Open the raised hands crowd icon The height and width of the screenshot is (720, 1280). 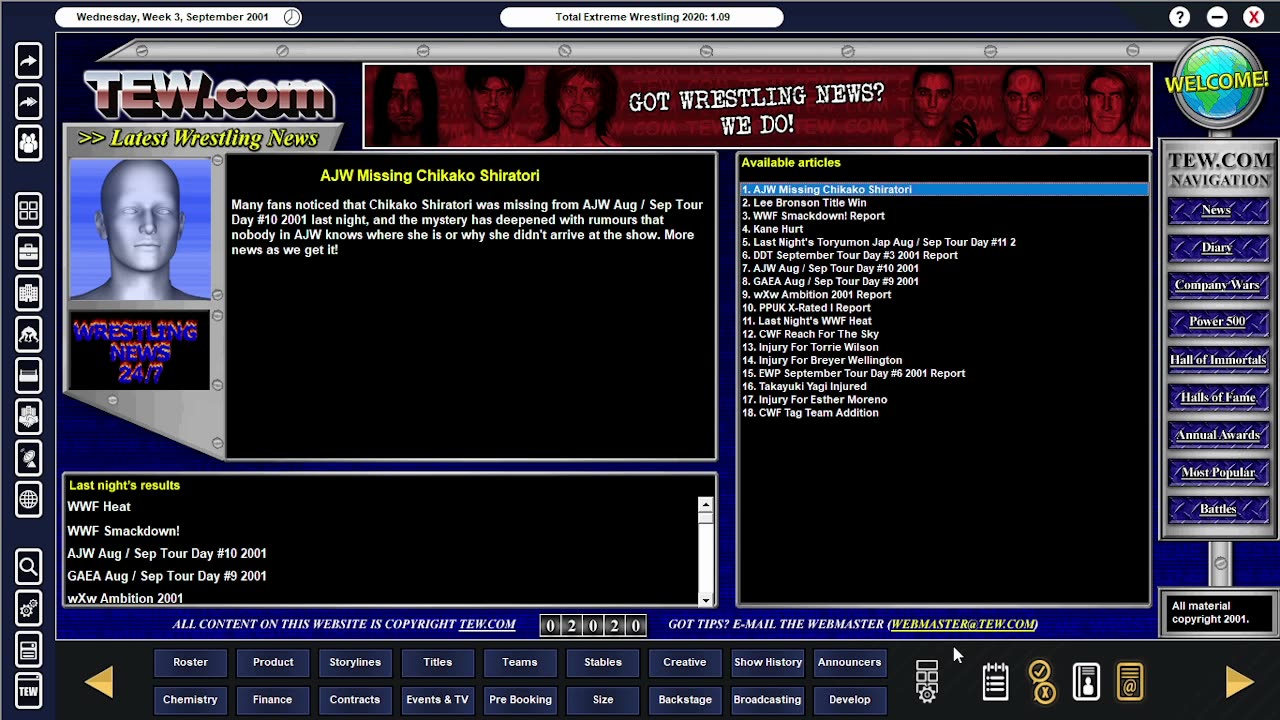click(28, 416)
